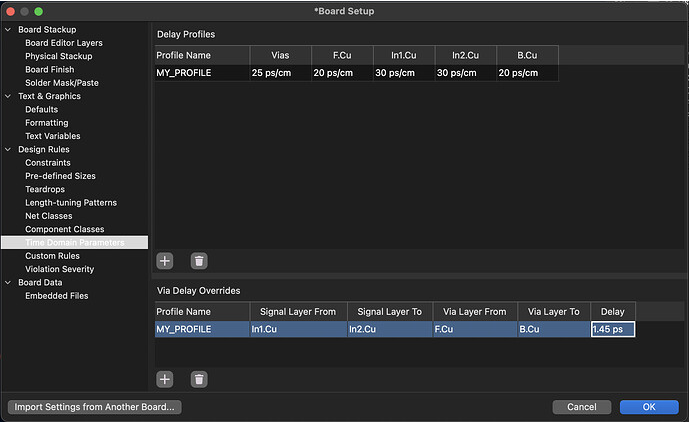
Task: Collapse the Design Rules tree section
Action: coord(9,150)
